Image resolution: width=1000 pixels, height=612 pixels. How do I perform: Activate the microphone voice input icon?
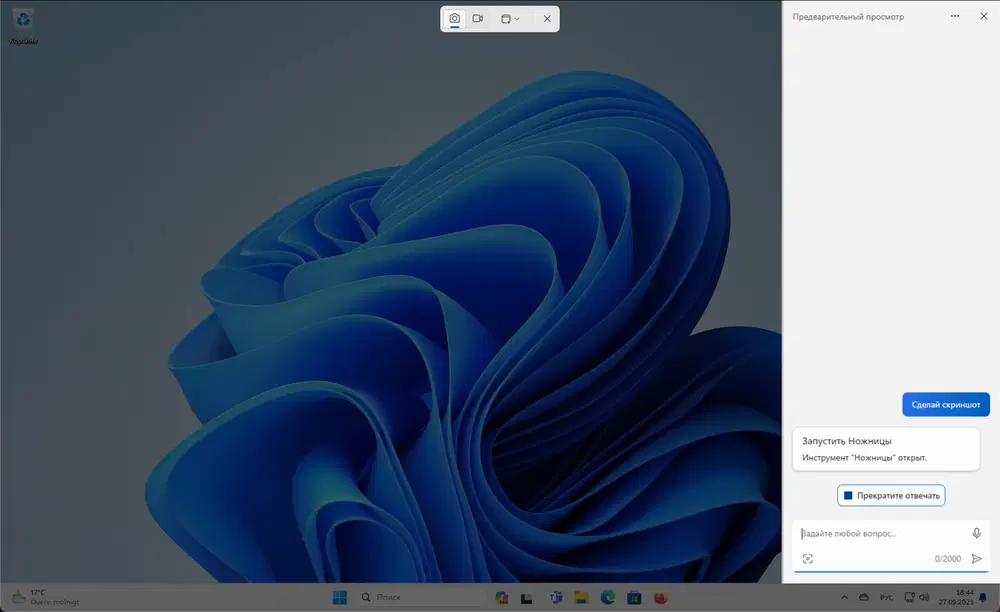pos(976,534)
